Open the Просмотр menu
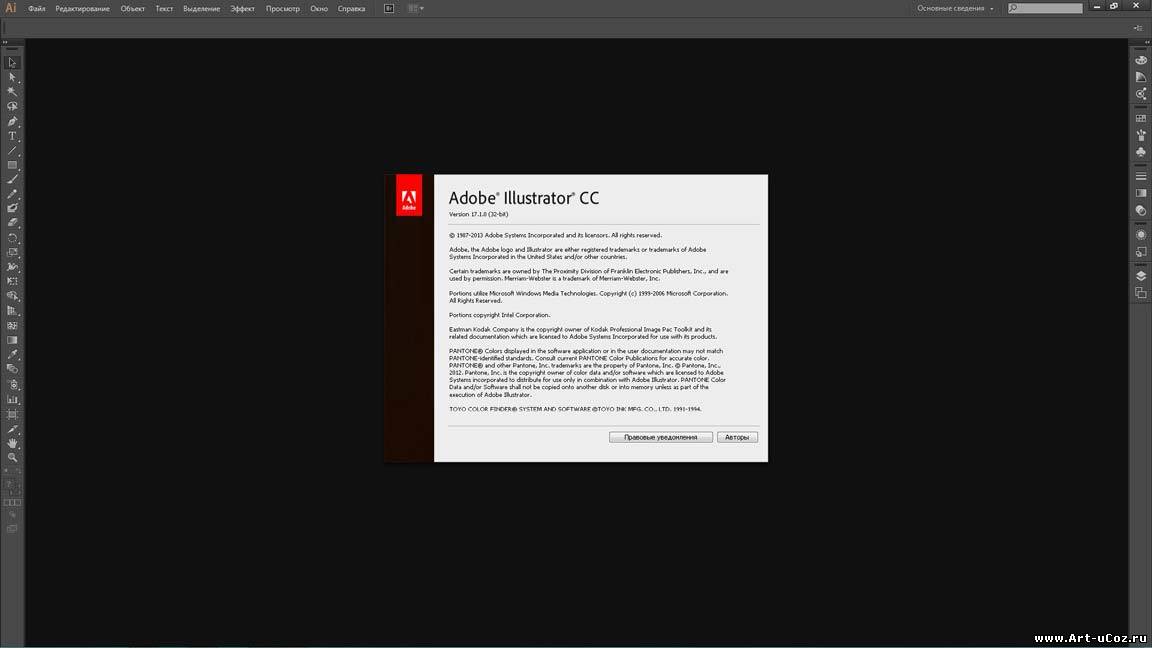Image resolution: width=1152 pixels, height=648 pixels. [x=283, y=9]
